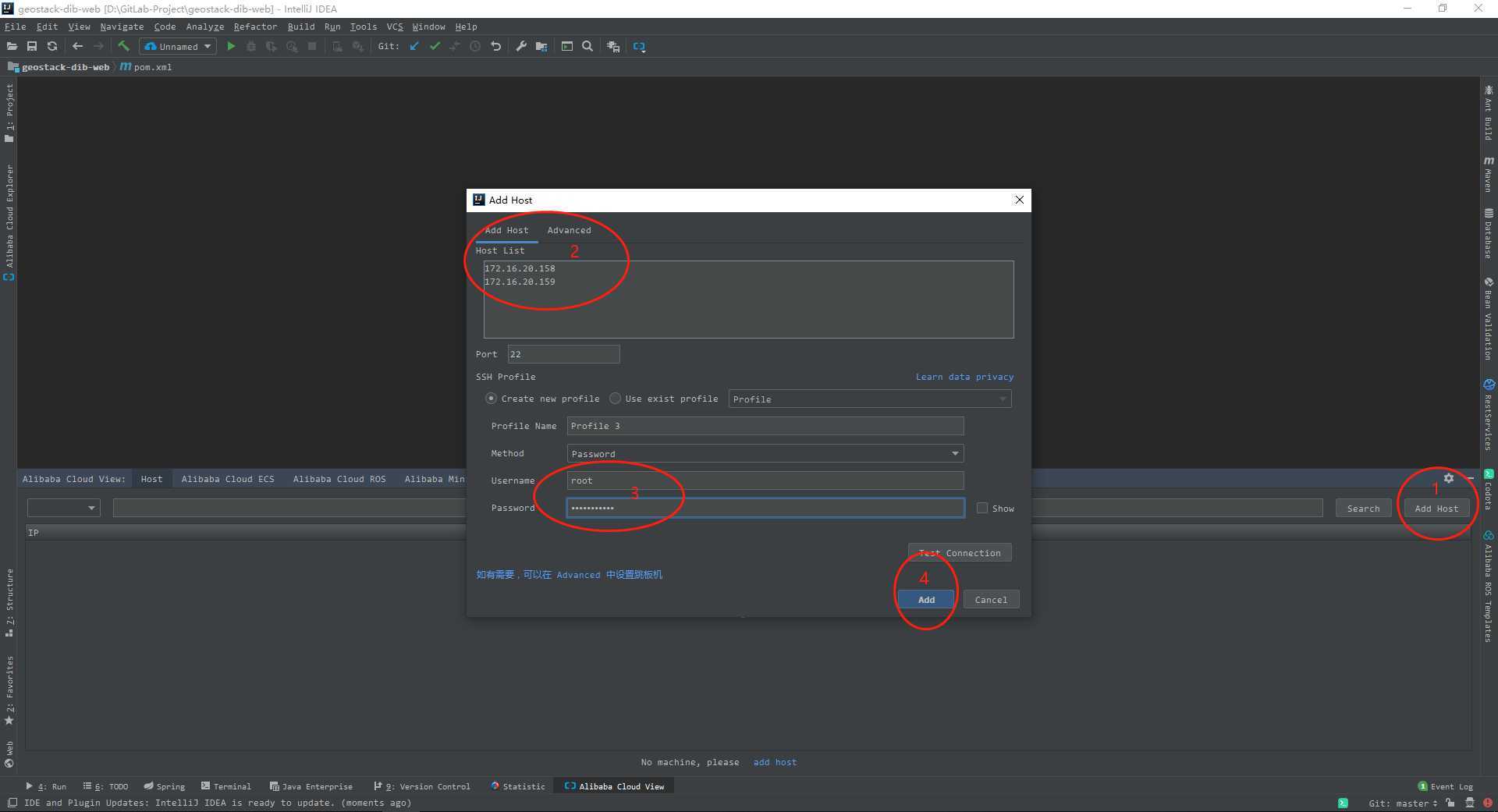Open the filter dropdown in Host tab
This screenshot has width=1498, height=812.
[x=63, y=508]
